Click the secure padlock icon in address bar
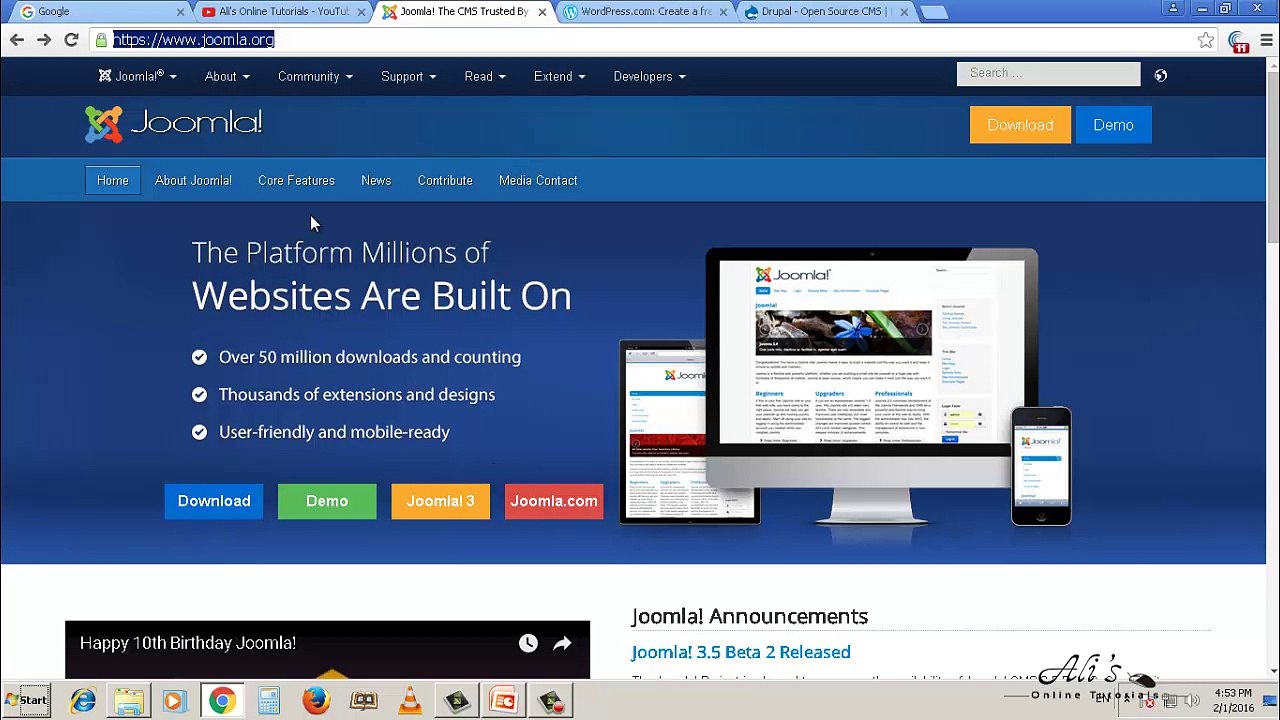Screen dimensions: 1280x720 point(101,40)
